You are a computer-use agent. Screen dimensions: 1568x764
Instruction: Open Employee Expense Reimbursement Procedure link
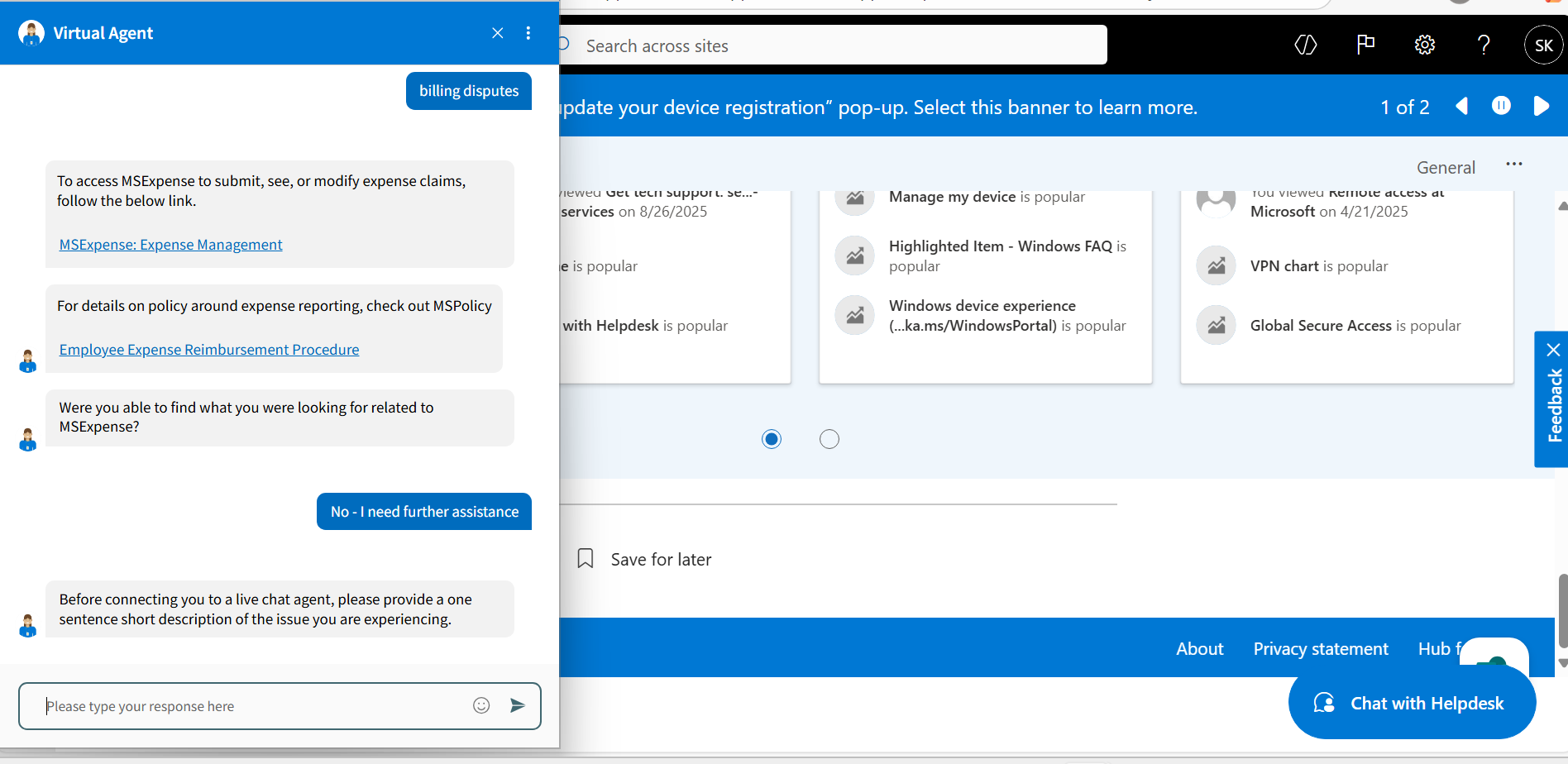[x=209, y=350]
